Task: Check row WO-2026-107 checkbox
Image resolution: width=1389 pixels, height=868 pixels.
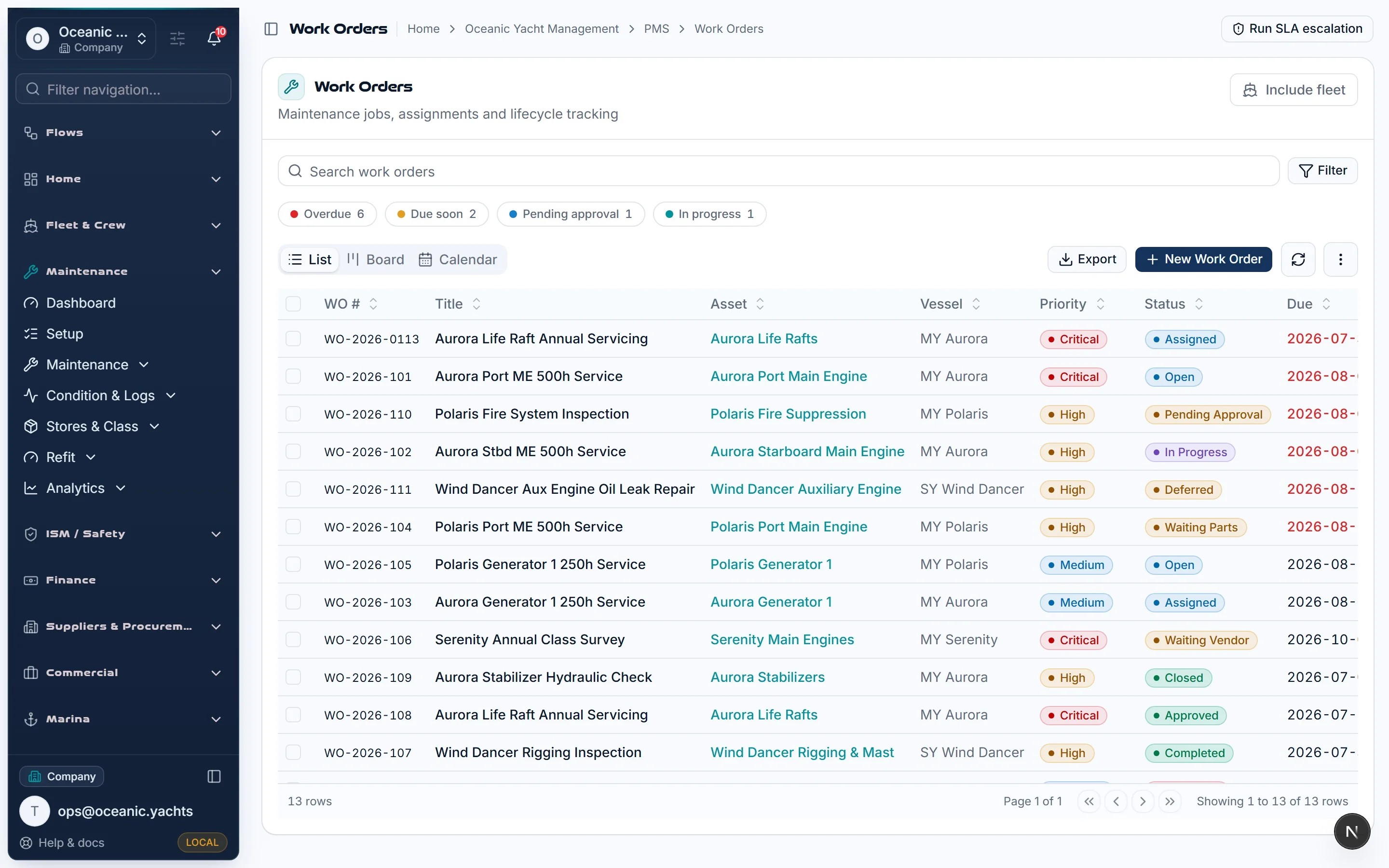Action: tap(293, 752)
